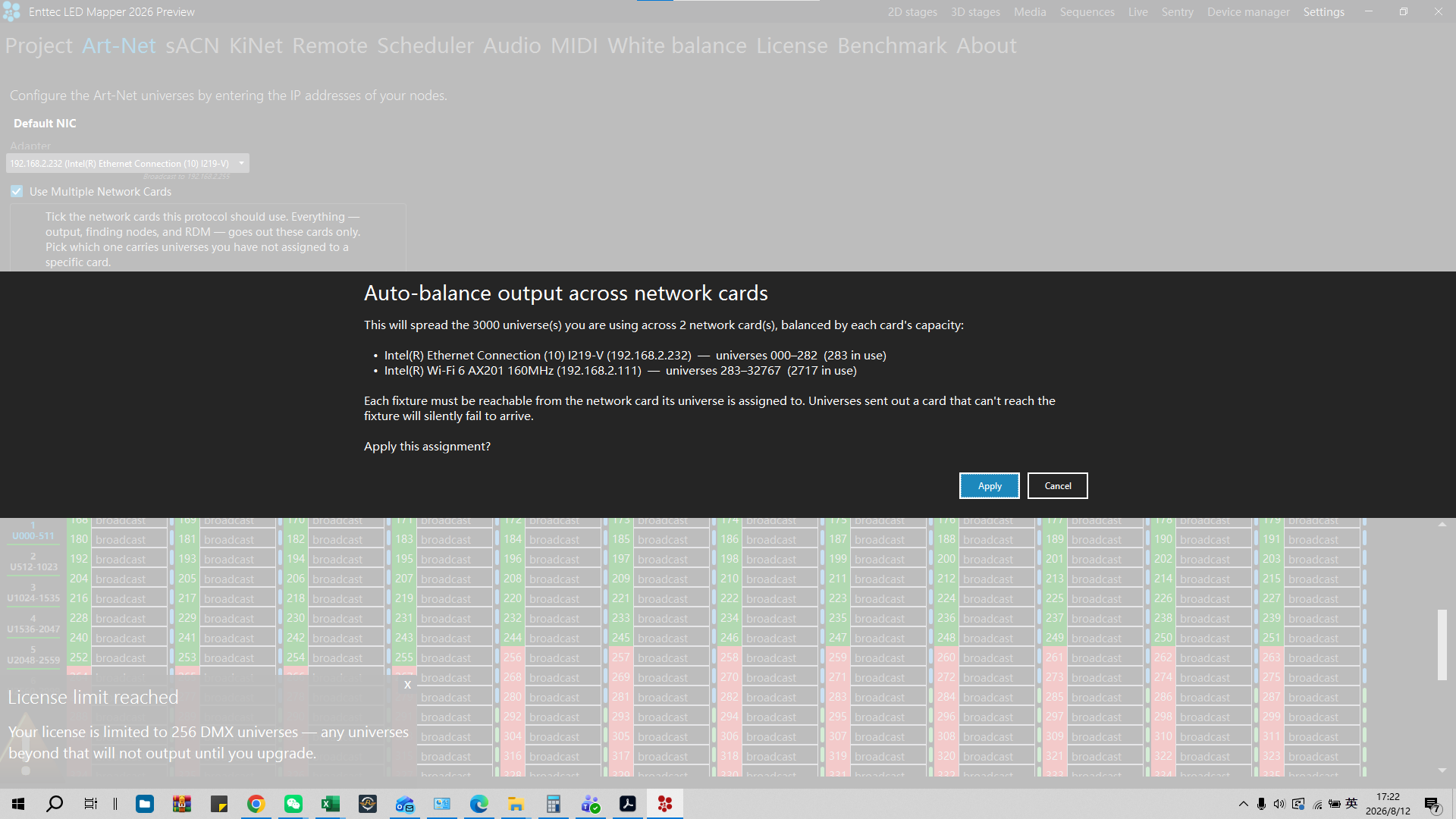Image resolution: width=1456 pixels, height=819 pixels.
Task: Open the Default NIC adapter dropdown
Action: click(127, 163)
